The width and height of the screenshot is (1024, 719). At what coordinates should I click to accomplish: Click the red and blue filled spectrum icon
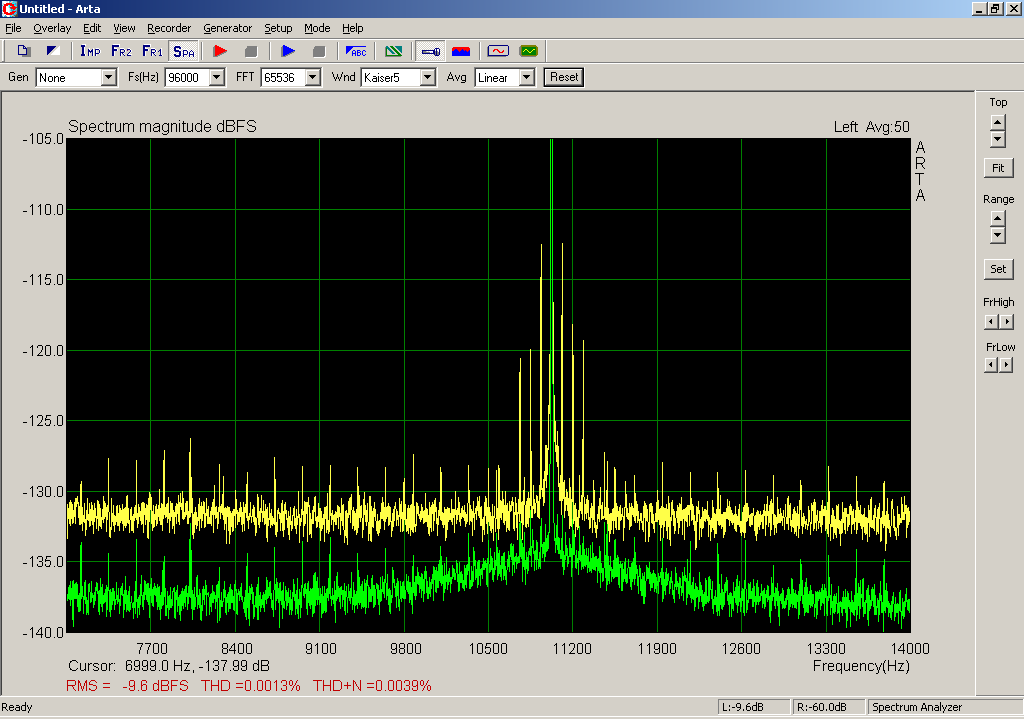[461, 51]
